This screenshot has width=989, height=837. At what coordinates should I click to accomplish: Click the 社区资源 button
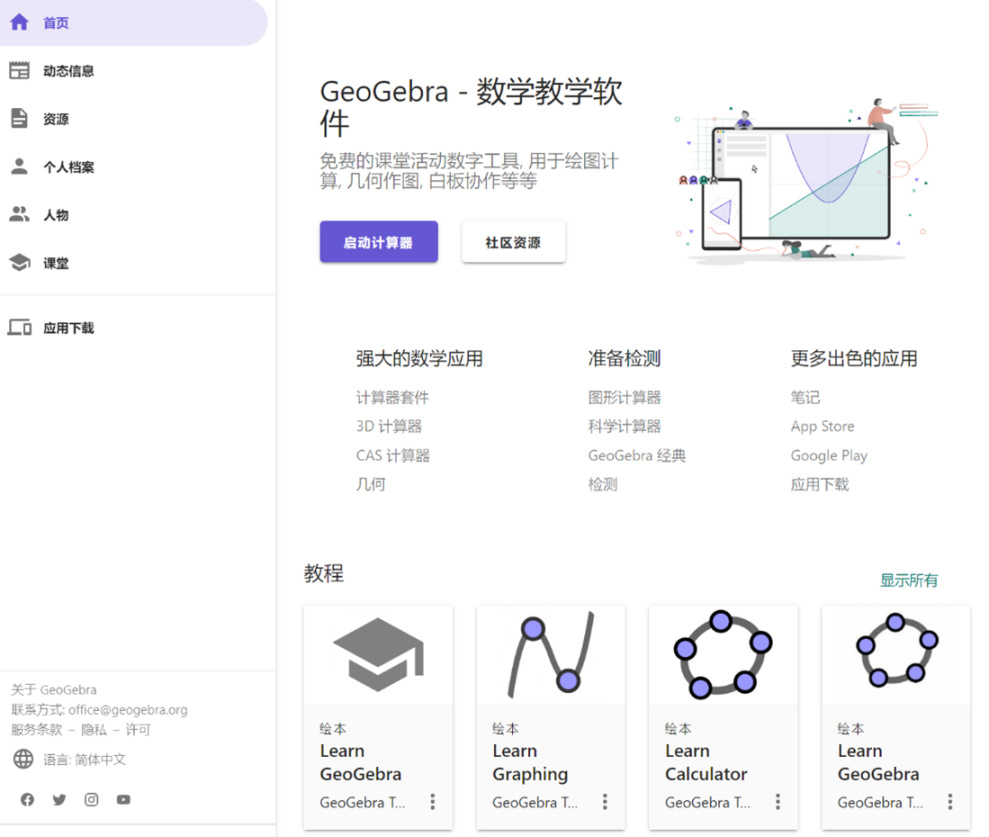(513, 242)
